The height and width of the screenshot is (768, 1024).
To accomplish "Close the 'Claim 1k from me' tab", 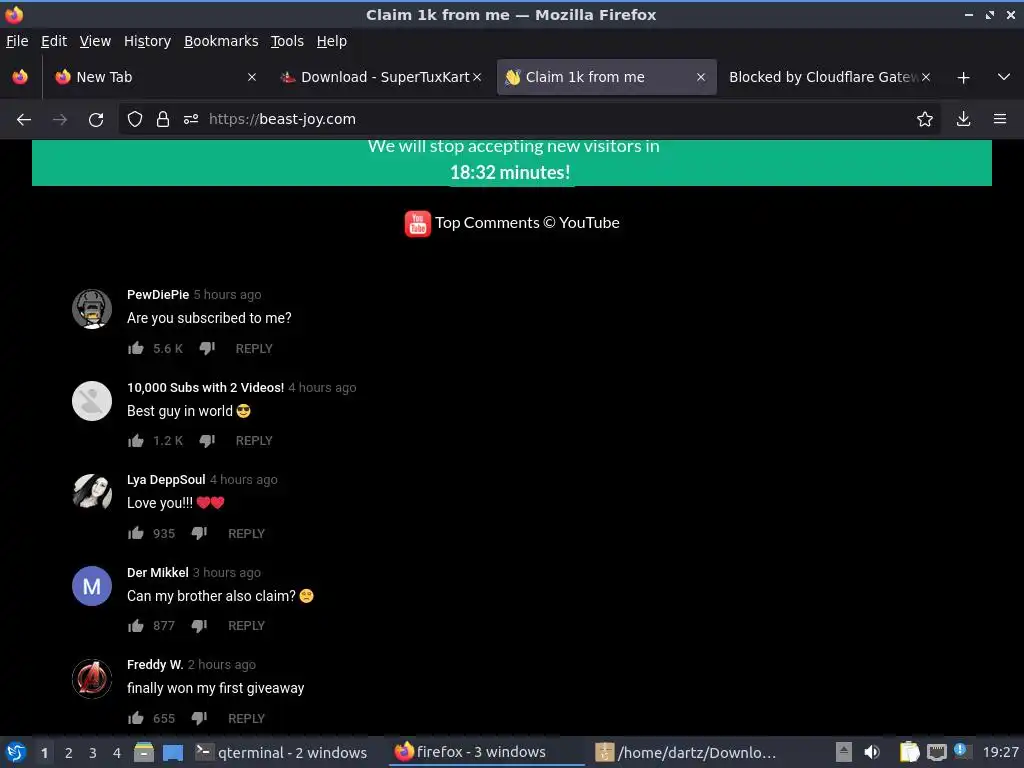I will 701,77.
